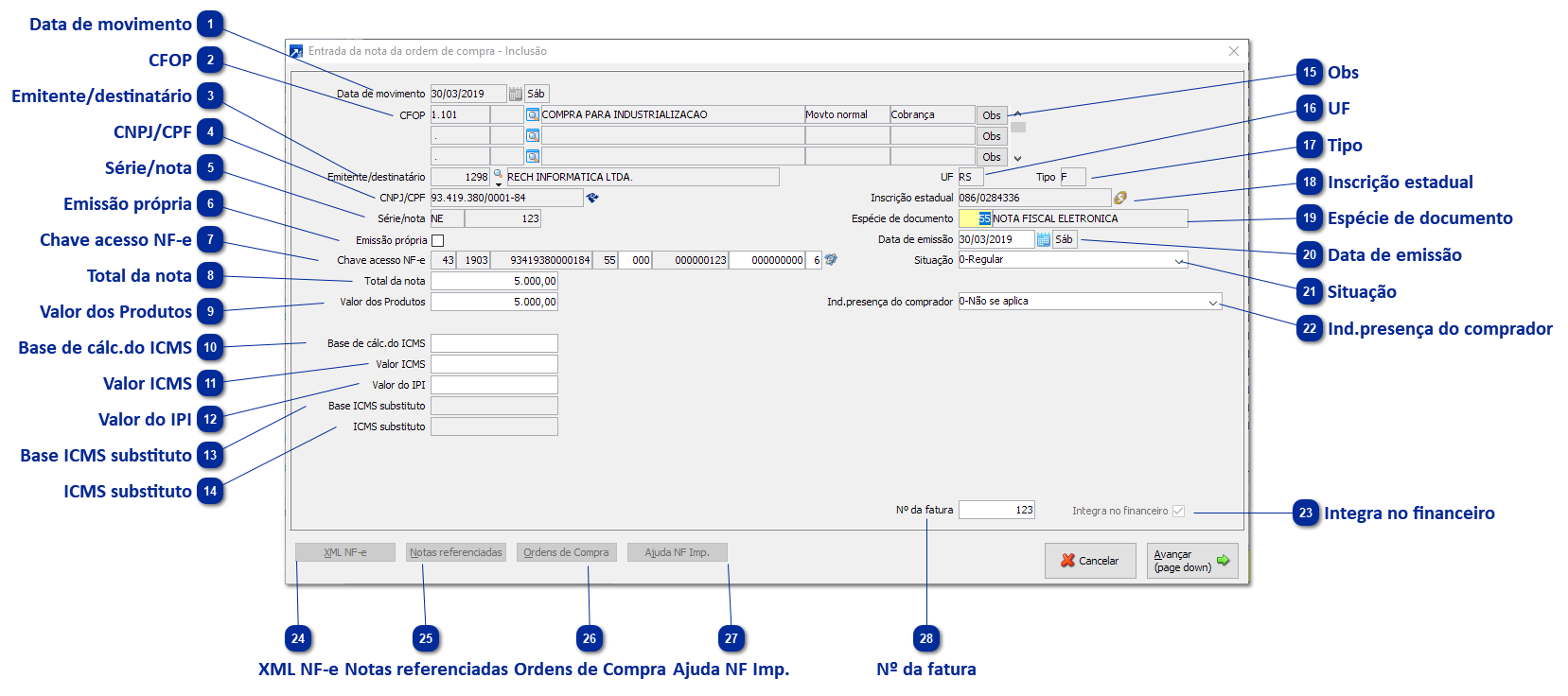Toggle the Integra no financeiro checkbox
The image size is (1568, 696).
[x=1178, y=511]
